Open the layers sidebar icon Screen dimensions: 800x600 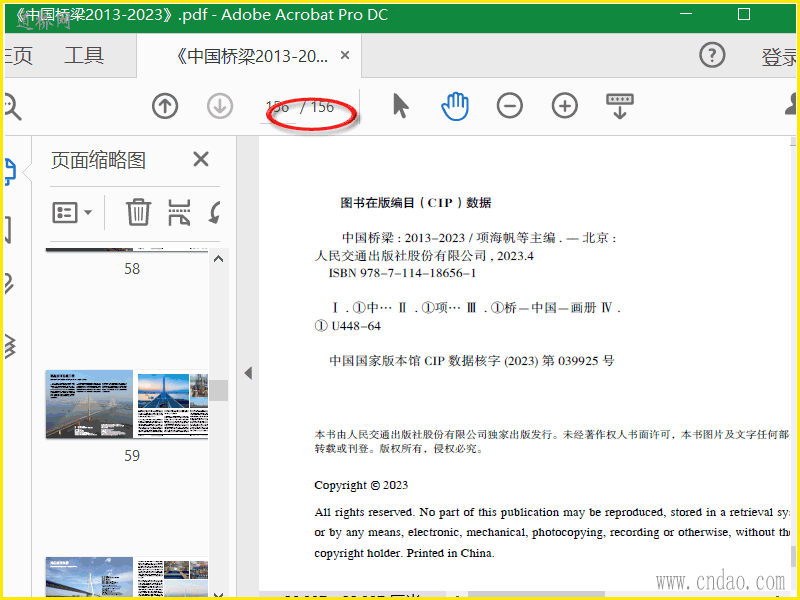click(x=10, y=347)
